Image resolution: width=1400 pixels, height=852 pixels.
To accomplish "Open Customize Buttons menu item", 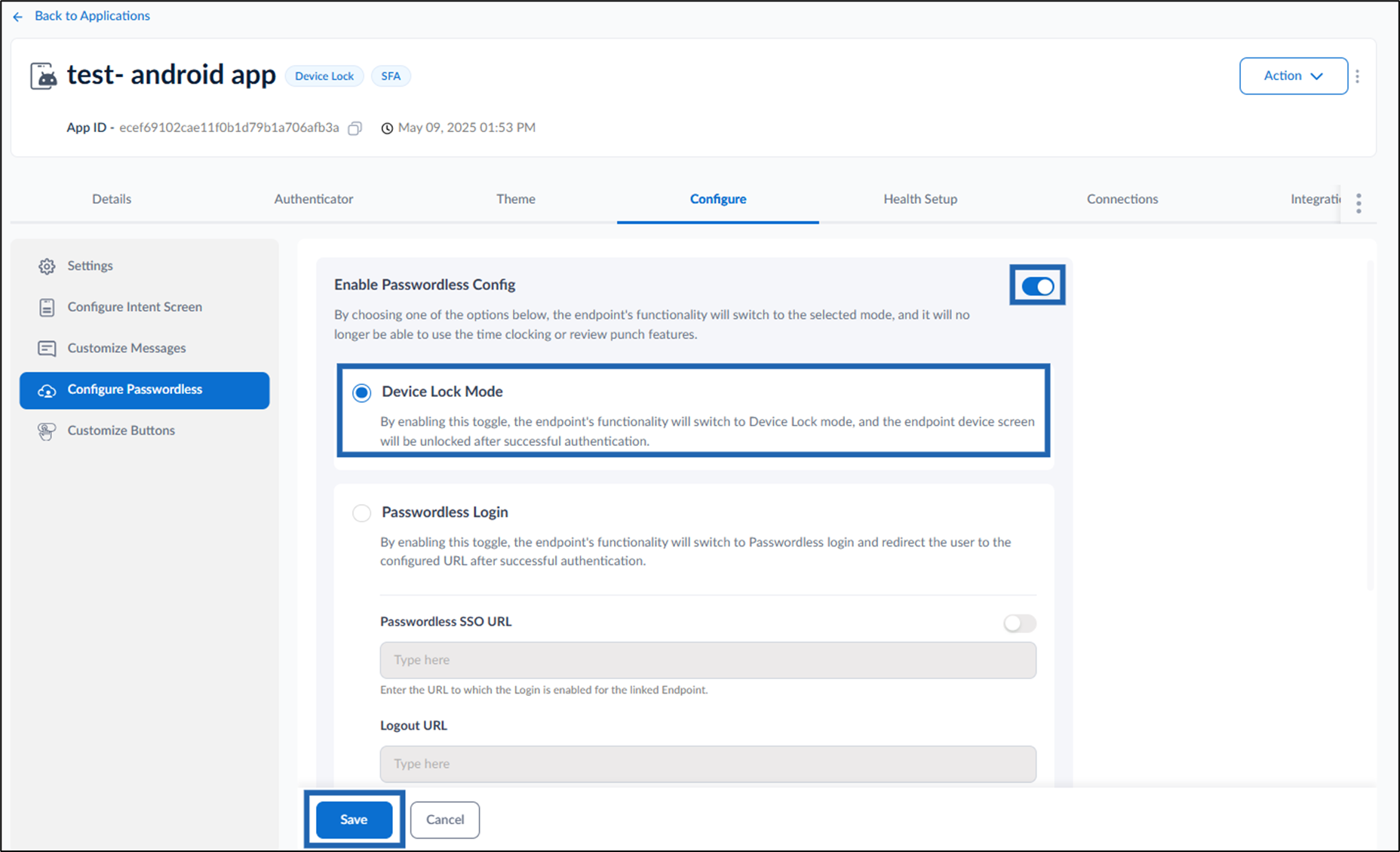I will coord(145,431).
